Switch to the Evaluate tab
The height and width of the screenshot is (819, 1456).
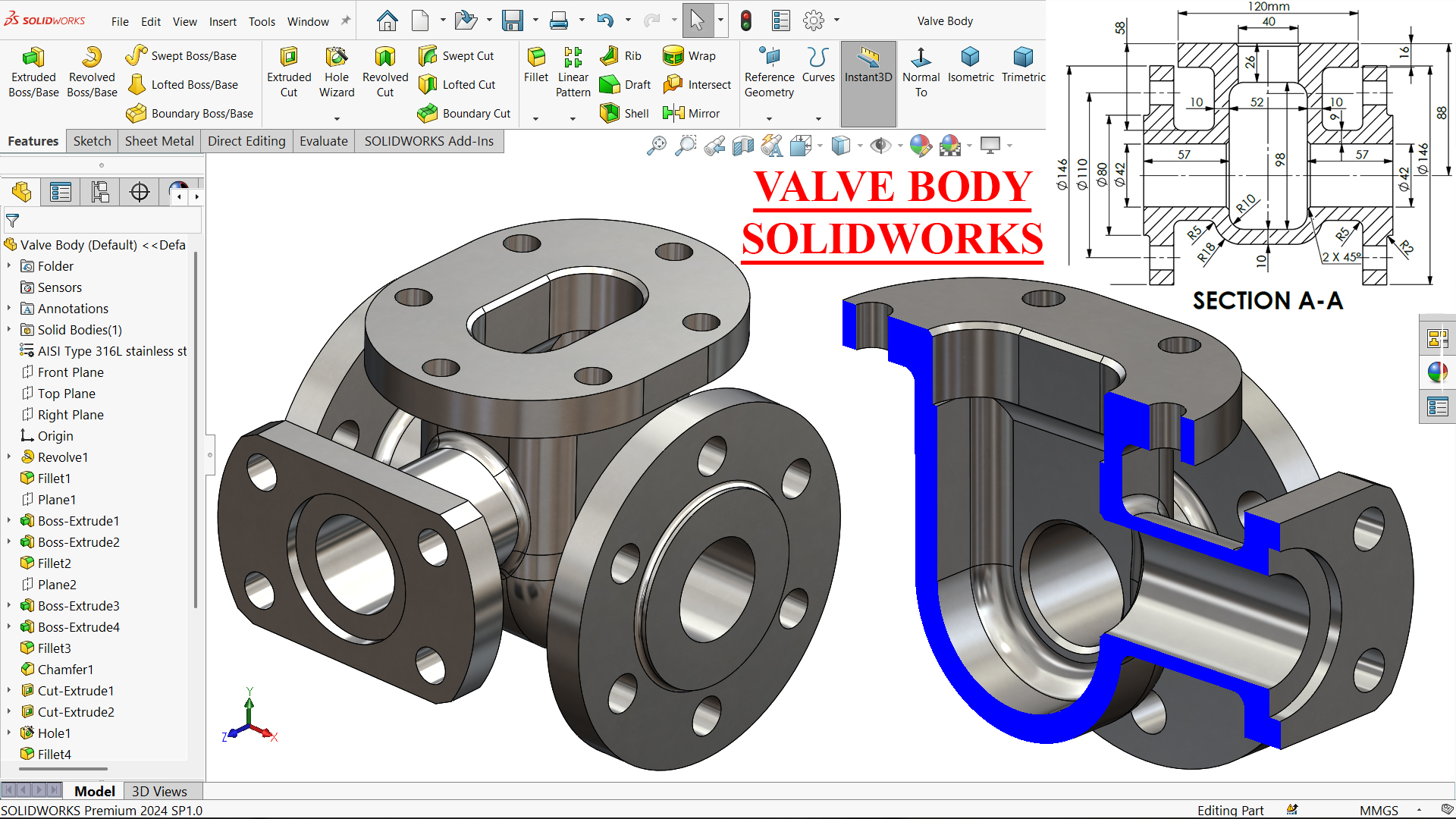click(324, 141)
